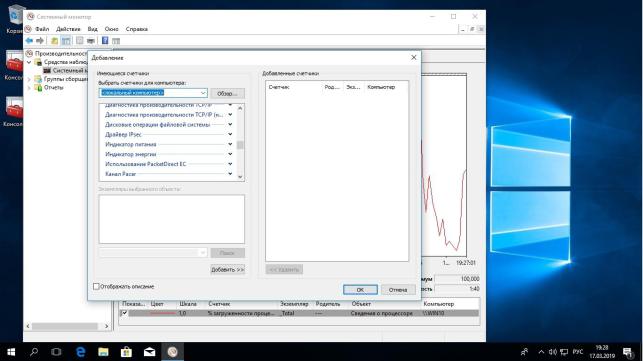Expand the Отчеты tree node

pos(29,87)
